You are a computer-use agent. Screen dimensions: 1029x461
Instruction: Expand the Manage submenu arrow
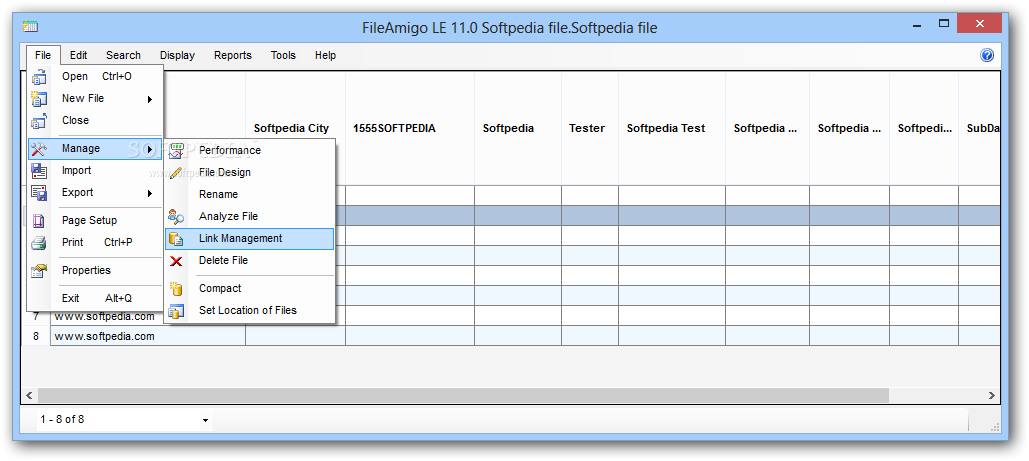click(150, 149)
